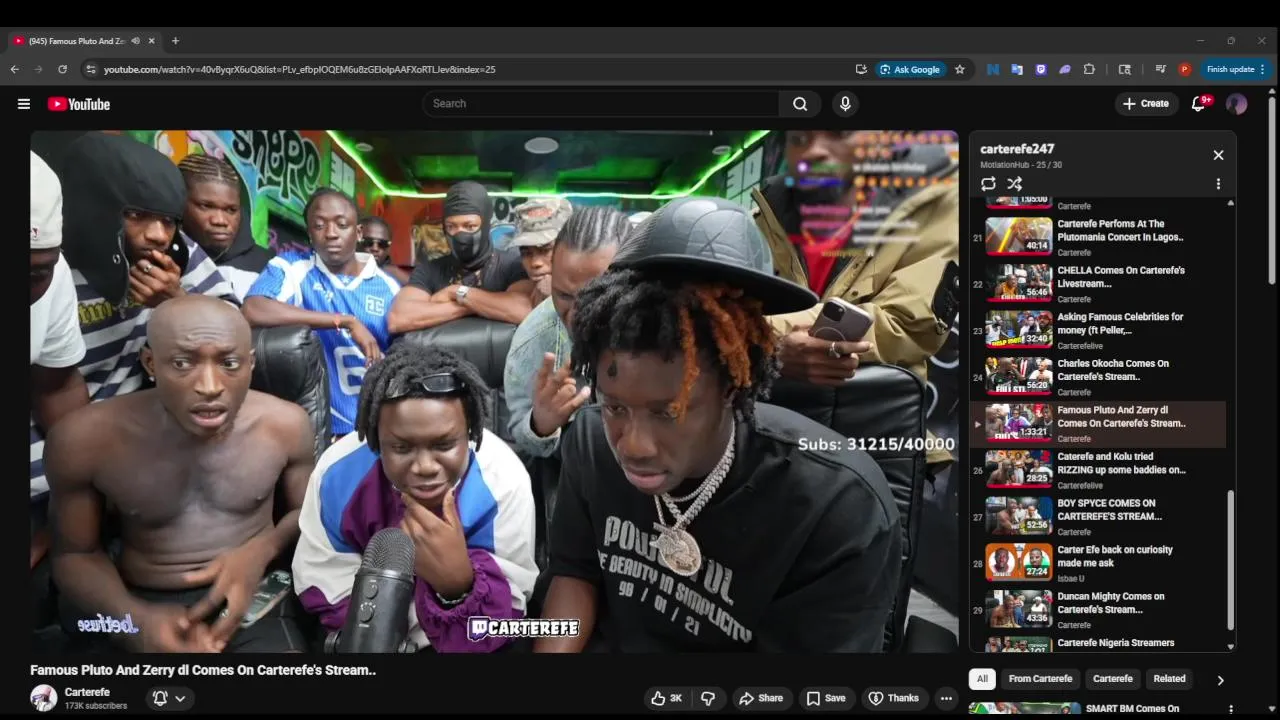This screenshot has width=1280, height=720.
Task: Open the translate extension icon
Action: pyautogui.click(x=1017, y=69)
